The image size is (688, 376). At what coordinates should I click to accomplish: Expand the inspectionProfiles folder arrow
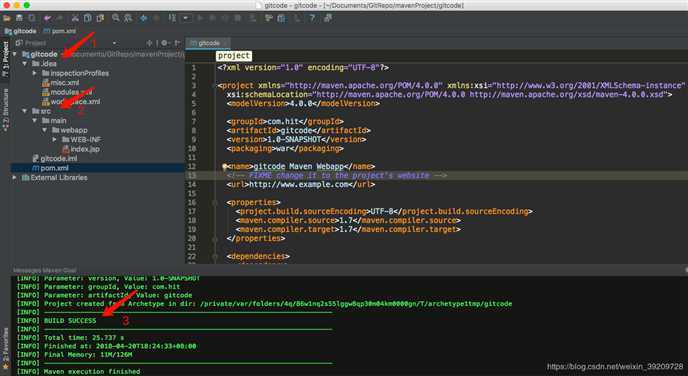(x=35, y=73)
